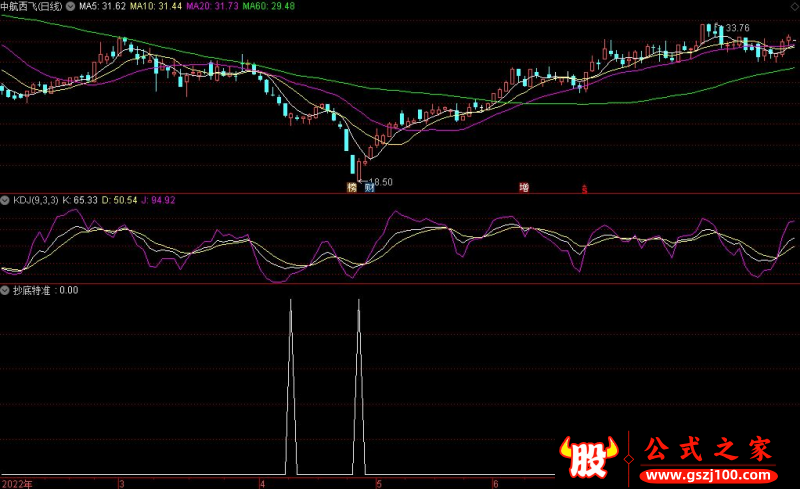Click the blue 财 event marker

pos(369,187)
